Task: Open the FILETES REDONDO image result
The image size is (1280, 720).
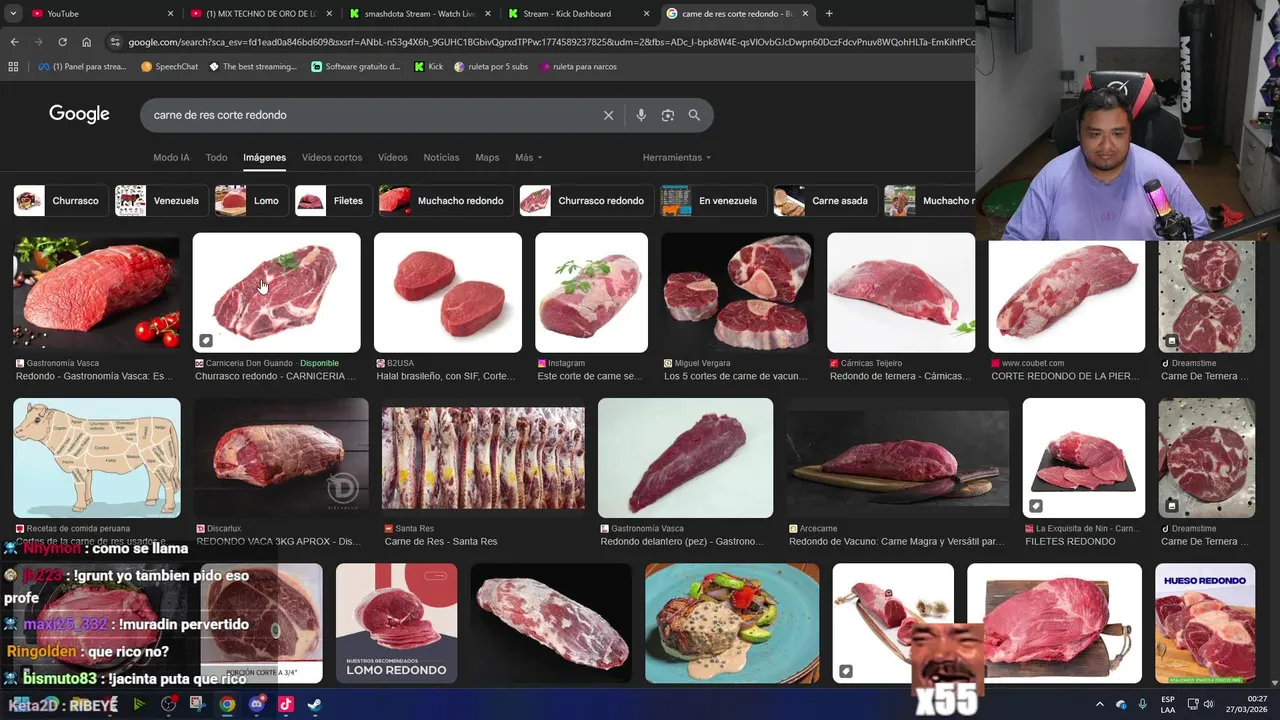Action: pos(1084,458)
